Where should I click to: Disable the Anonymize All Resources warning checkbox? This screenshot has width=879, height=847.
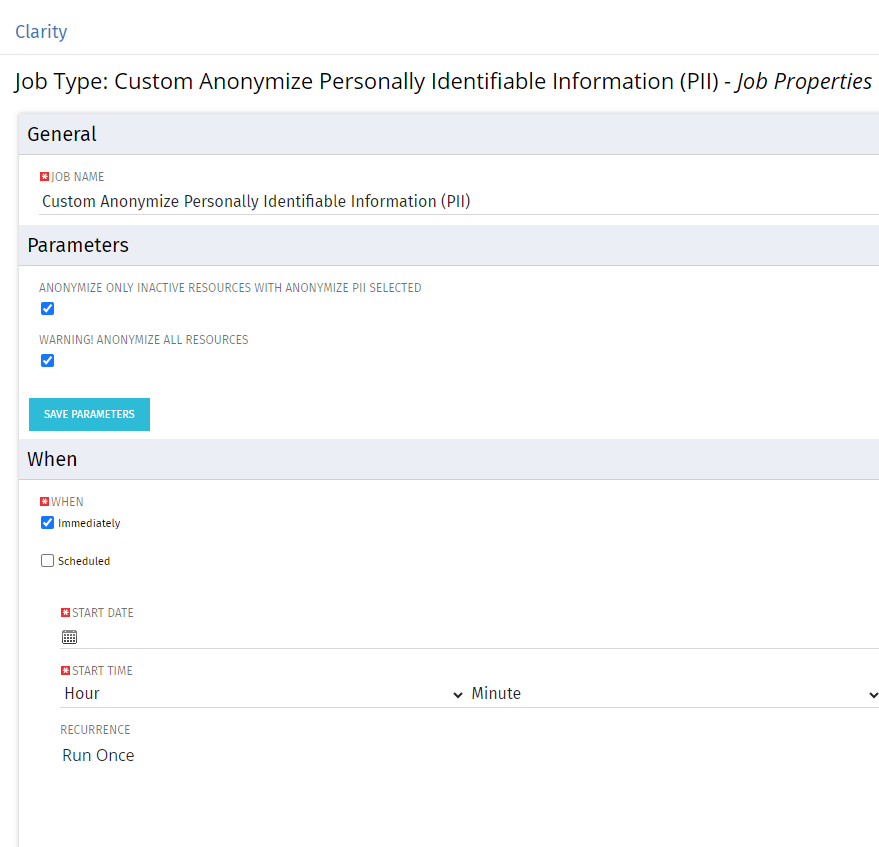[x=47, y=360]
